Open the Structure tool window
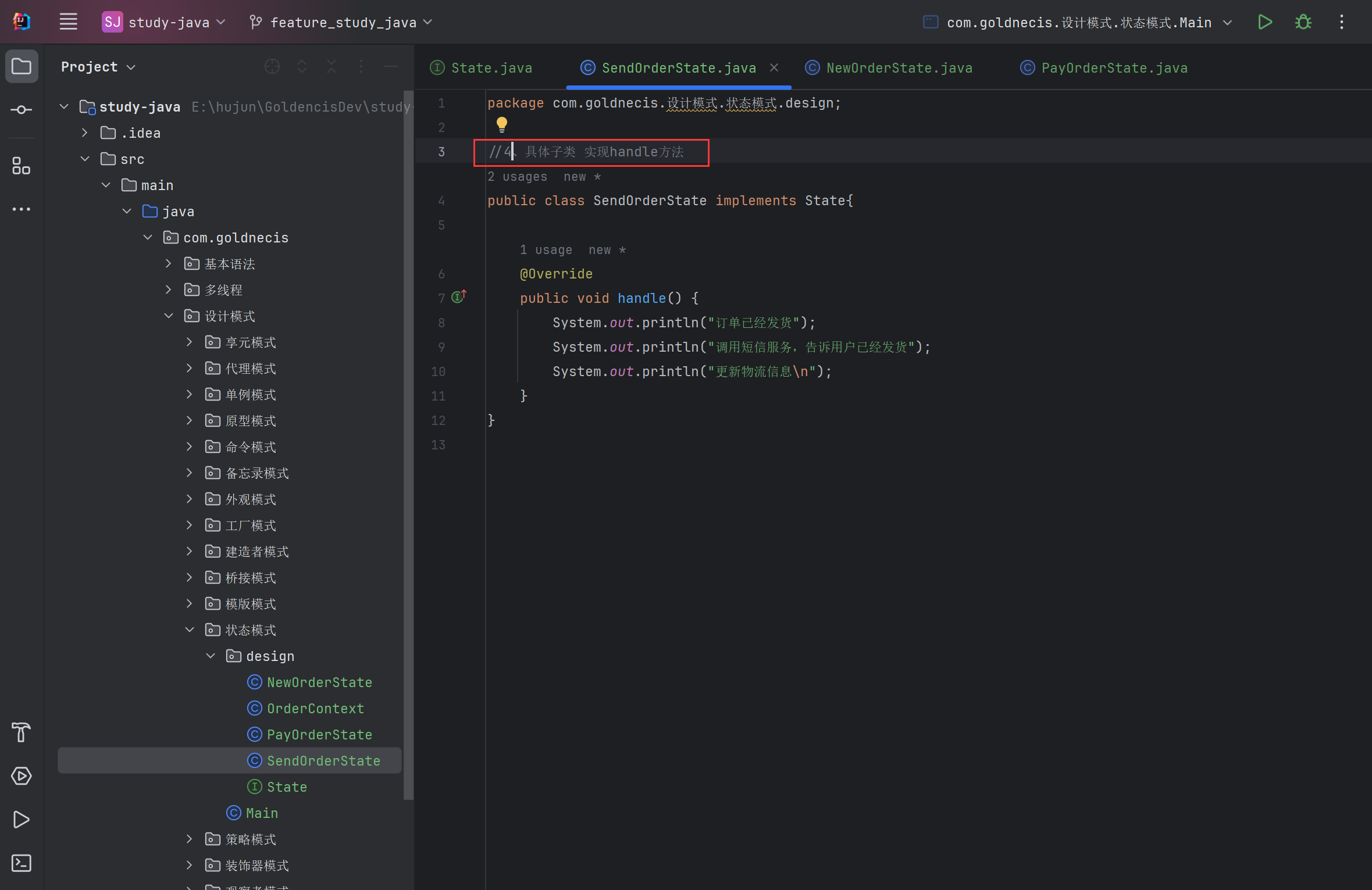1372x890 pixels. tap(22, 166)
